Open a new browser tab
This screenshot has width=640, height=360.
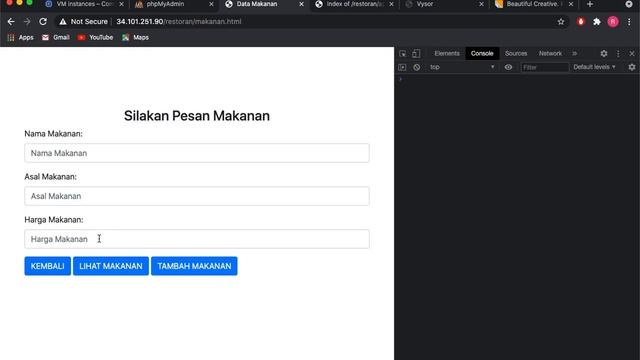[x=590, y=4]
